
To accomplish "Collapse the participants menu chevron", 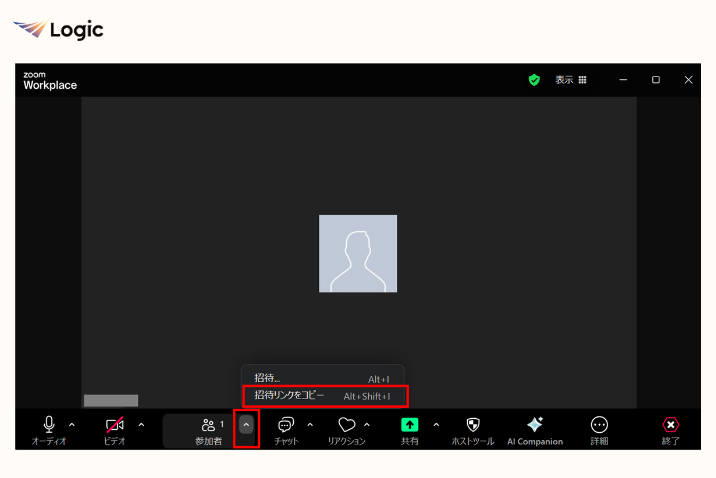I will [247, 425].
